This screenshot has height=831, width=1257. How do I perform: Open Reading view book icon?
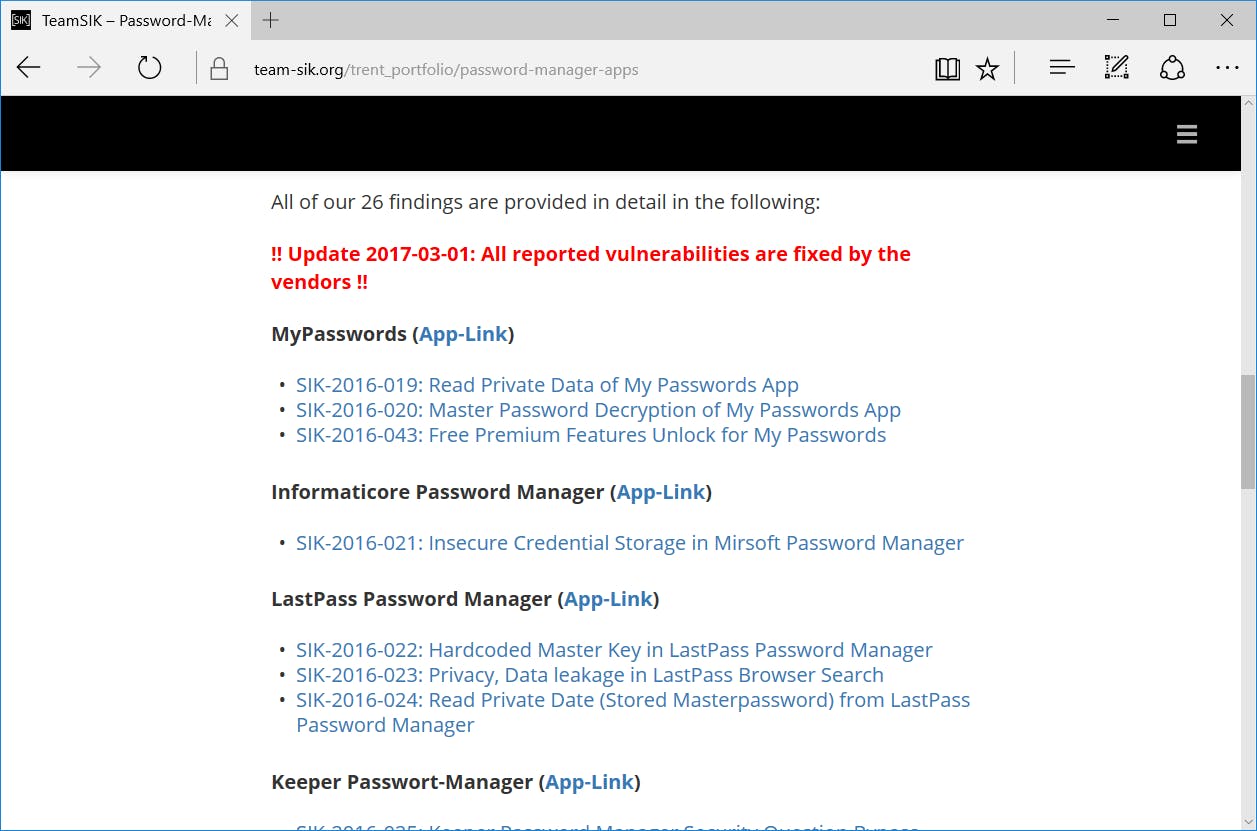(947, 68)
